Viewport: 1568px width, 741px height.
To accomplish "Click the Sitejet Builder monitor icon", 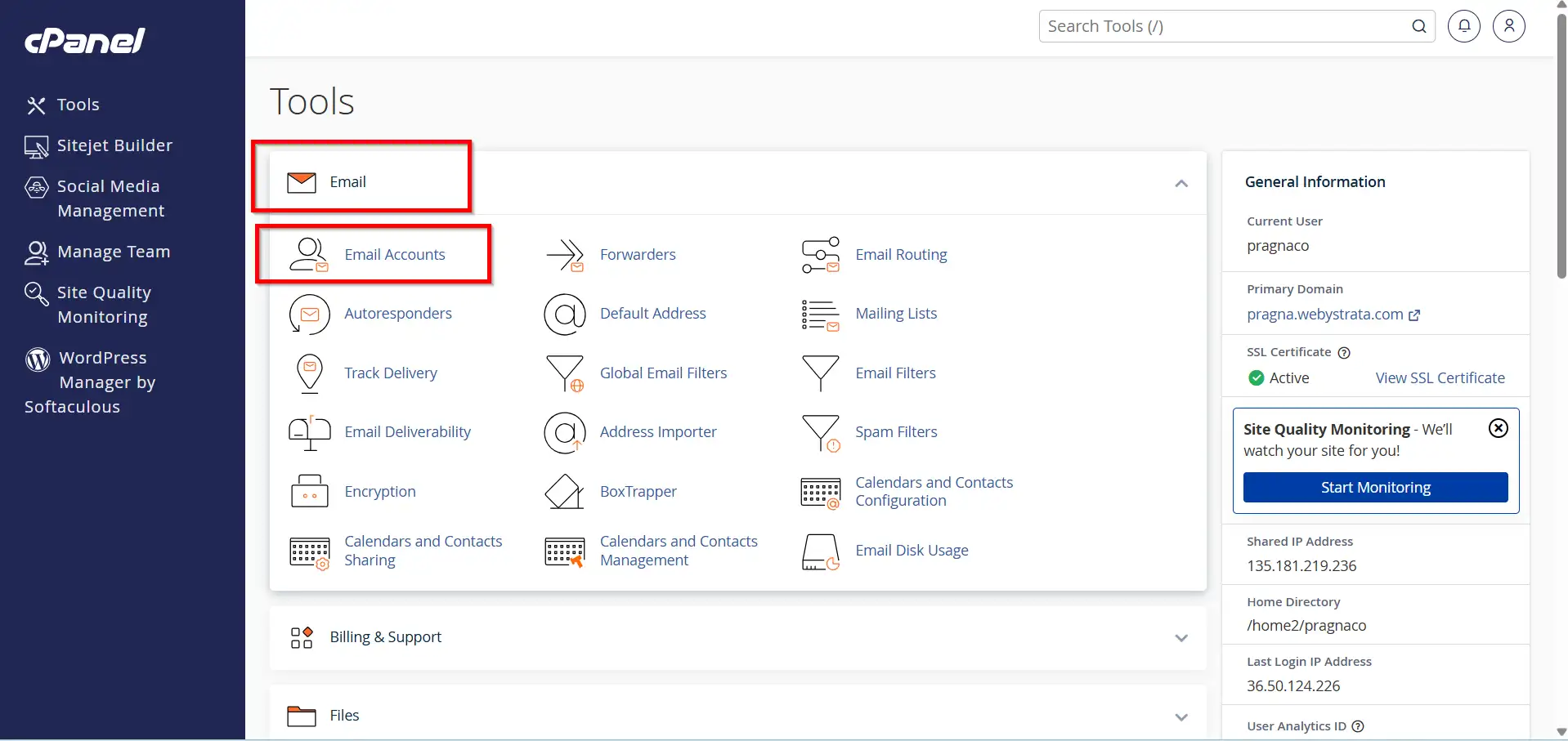I will (x=36, y=147).
